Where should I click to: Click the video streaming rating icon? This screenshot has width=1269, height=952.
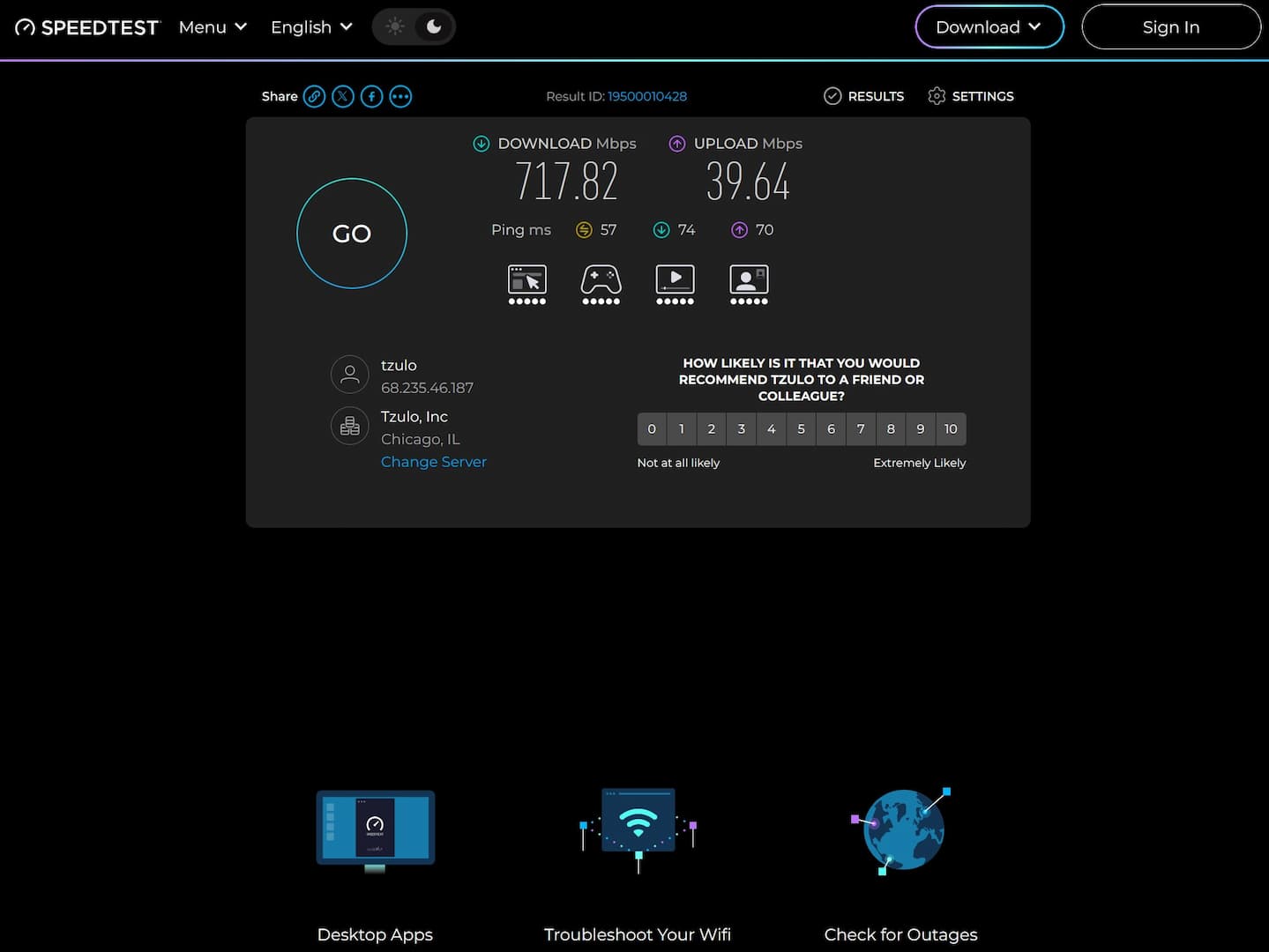(676, 284)
